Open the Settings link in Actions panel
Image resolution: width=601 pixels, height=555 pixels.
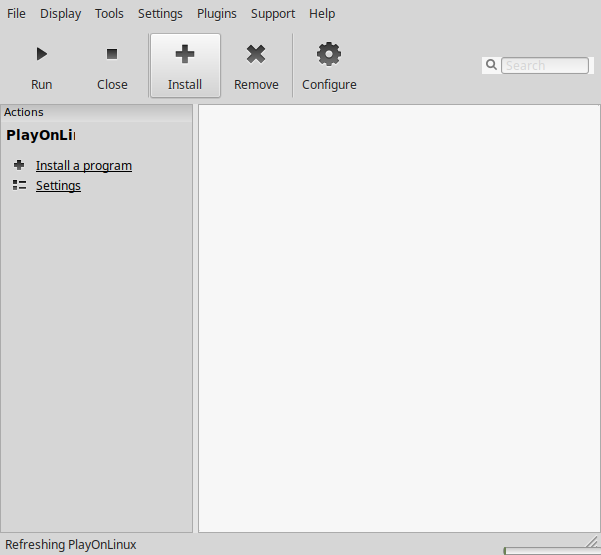pos(58,186)
